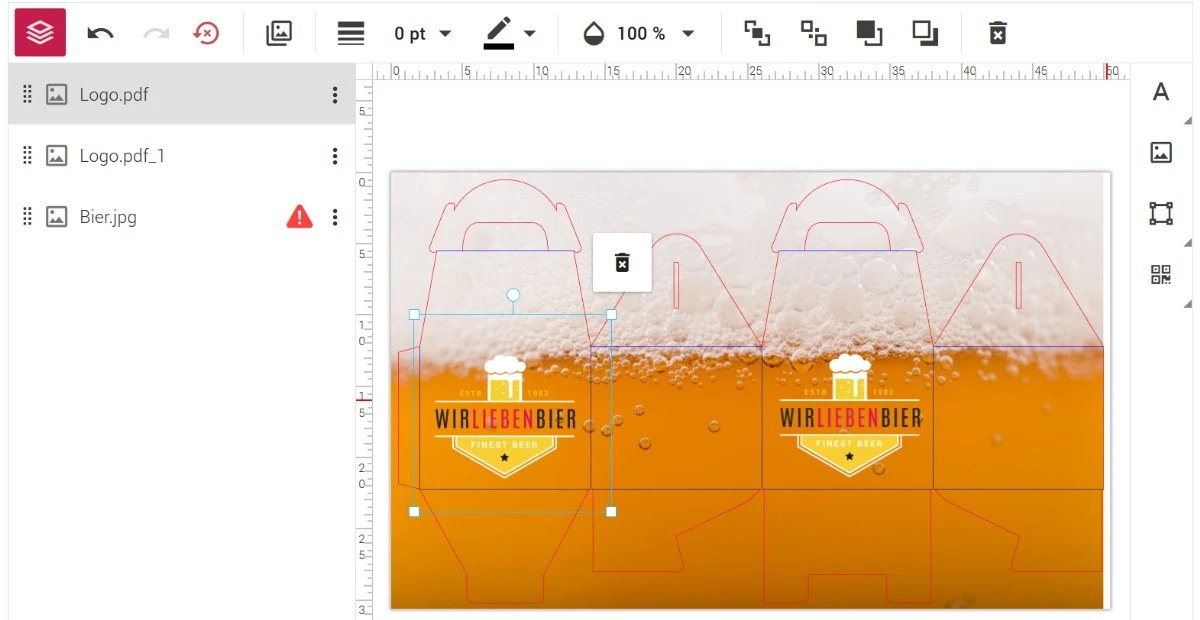Open the 0 pt stroke width dropdown
1200x620 pixels.
pos(423,34)
